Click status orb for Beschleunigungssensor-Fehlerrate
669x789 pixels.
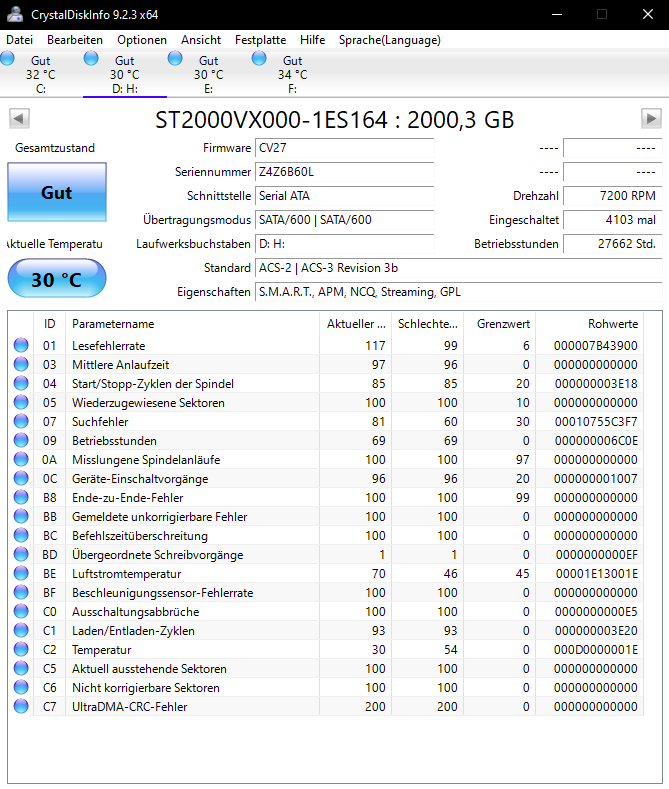point(21,592)
